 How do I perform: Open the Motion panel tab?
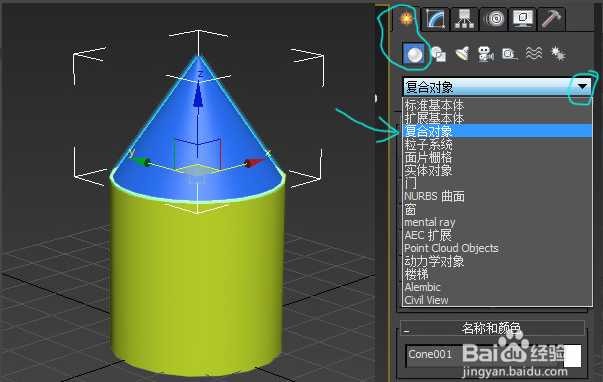(494, 18)
